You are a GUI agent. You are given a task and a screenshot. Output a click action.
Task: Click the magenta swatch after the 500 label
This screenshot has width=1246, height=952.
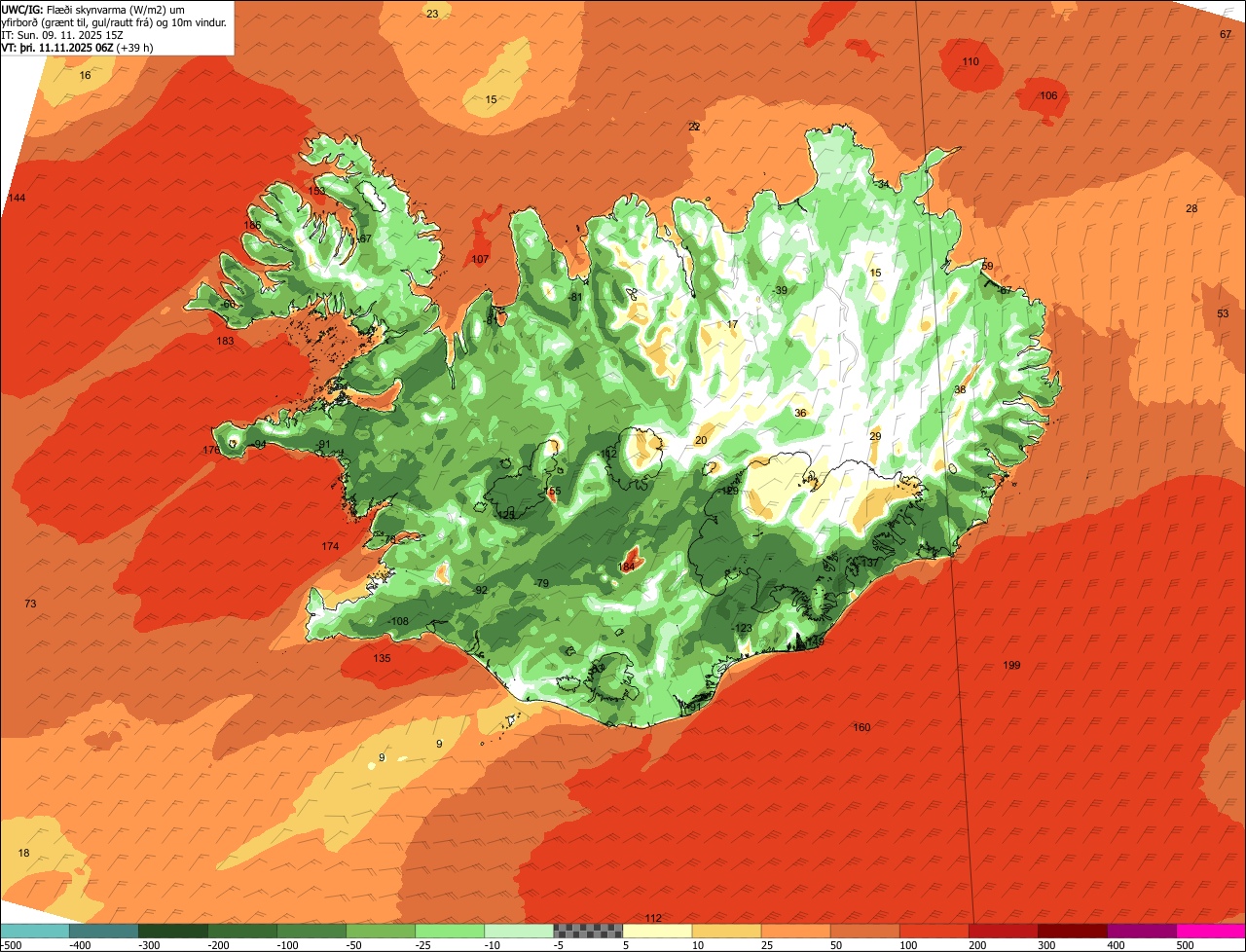[x=1211, y=931]
